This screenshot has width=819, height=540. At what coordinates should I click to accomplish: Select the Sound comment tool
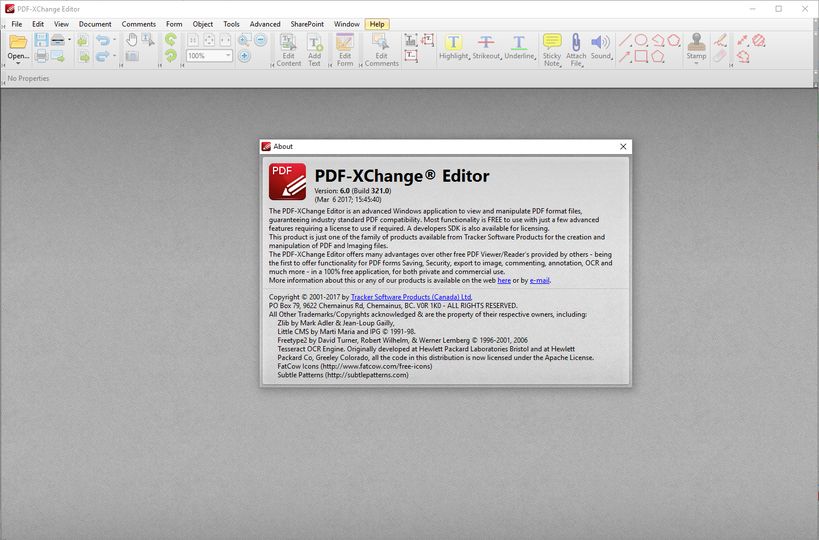tap(601, 47)
